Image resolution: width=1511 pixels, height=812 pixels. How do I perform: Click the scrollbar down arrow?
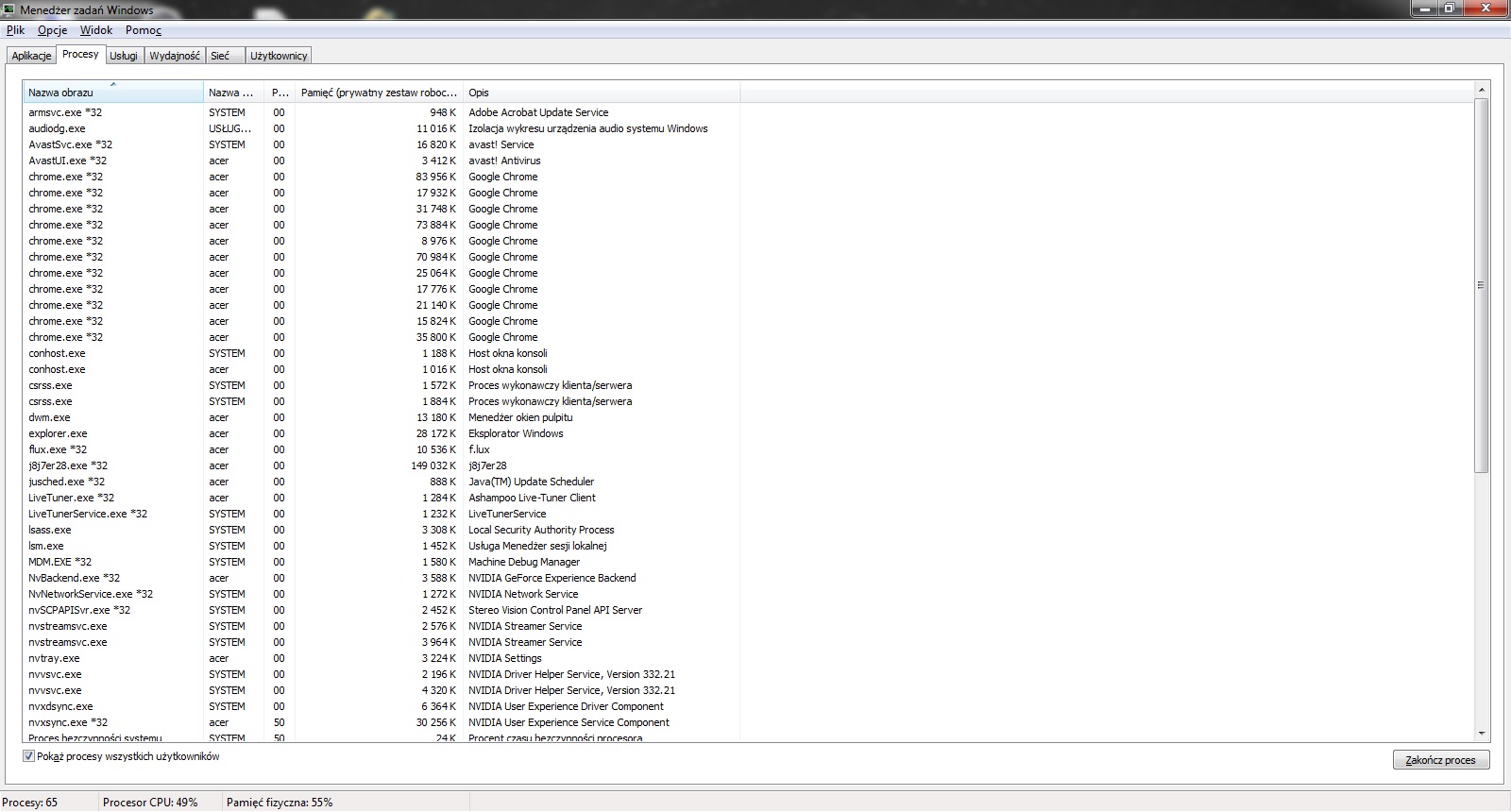tap(1481, 733)
